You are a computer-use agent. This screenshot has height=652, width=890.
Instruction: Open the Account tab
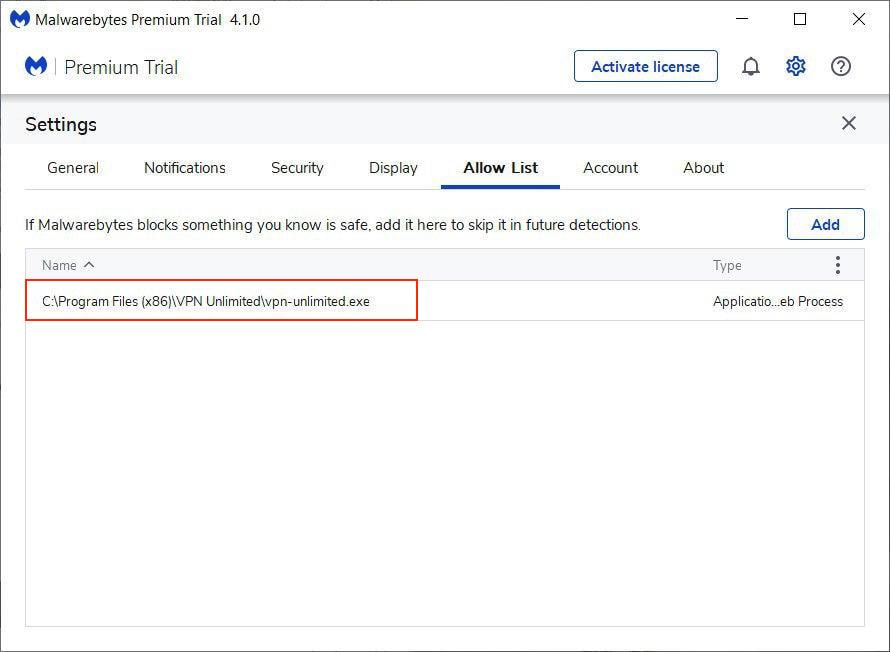(610, 168)
